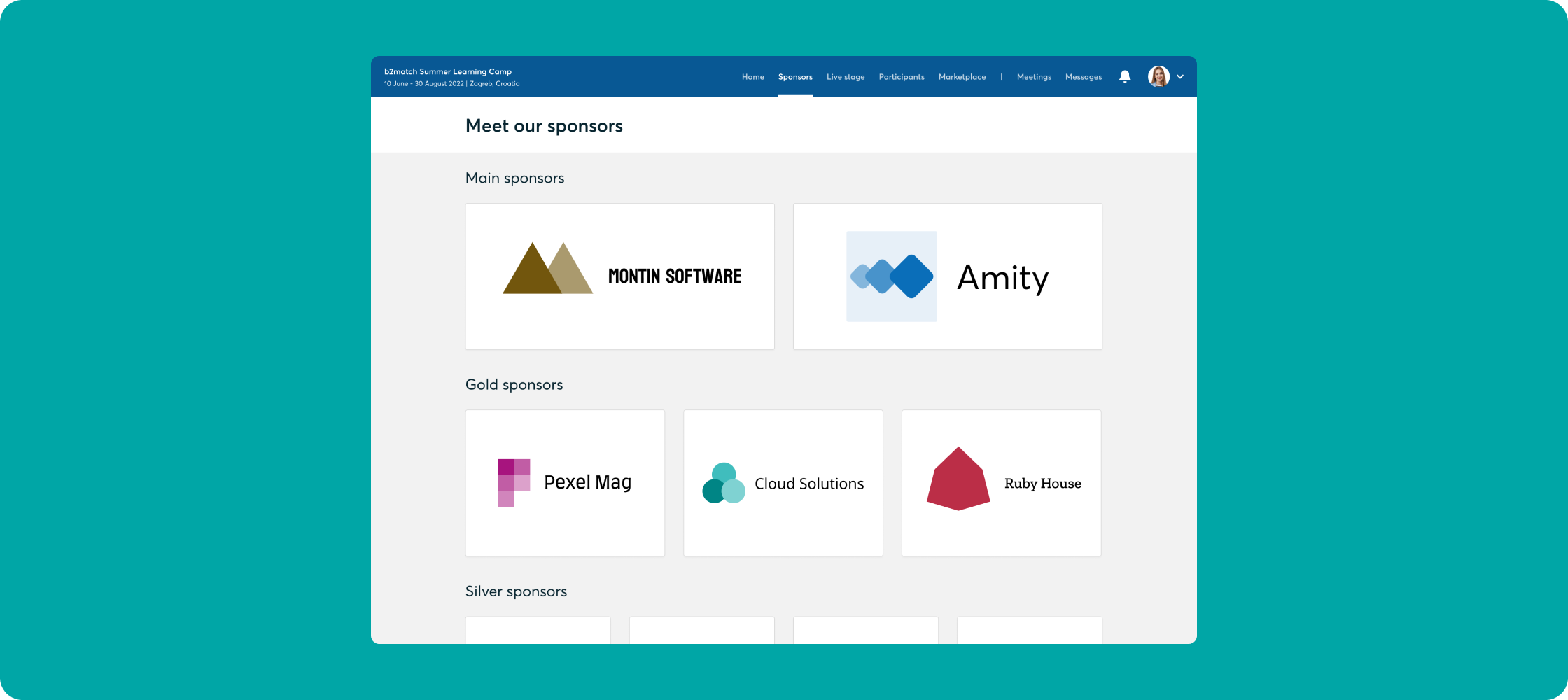Open the Messages page
The image size is (1568, 700).
pyautogui.click(x=1084, y=77)
